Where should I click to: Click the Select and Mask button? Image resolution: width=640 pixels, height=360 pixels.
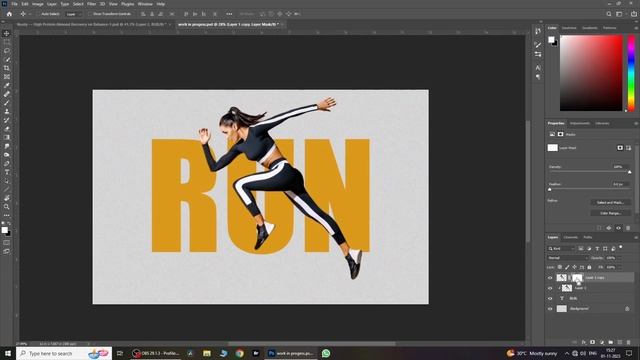point(610,202)
